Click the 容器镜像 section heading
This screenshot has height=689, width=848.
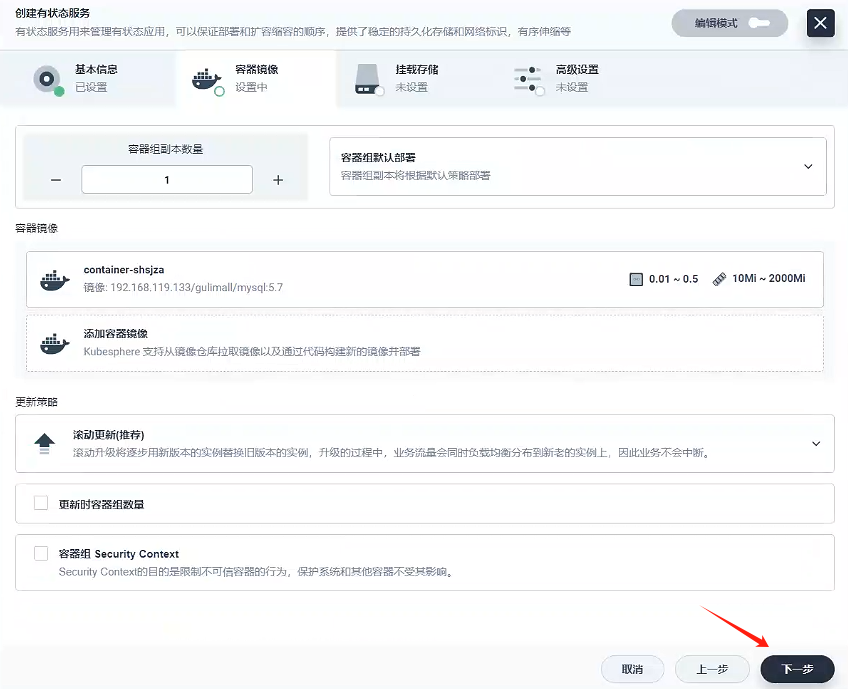36,228
